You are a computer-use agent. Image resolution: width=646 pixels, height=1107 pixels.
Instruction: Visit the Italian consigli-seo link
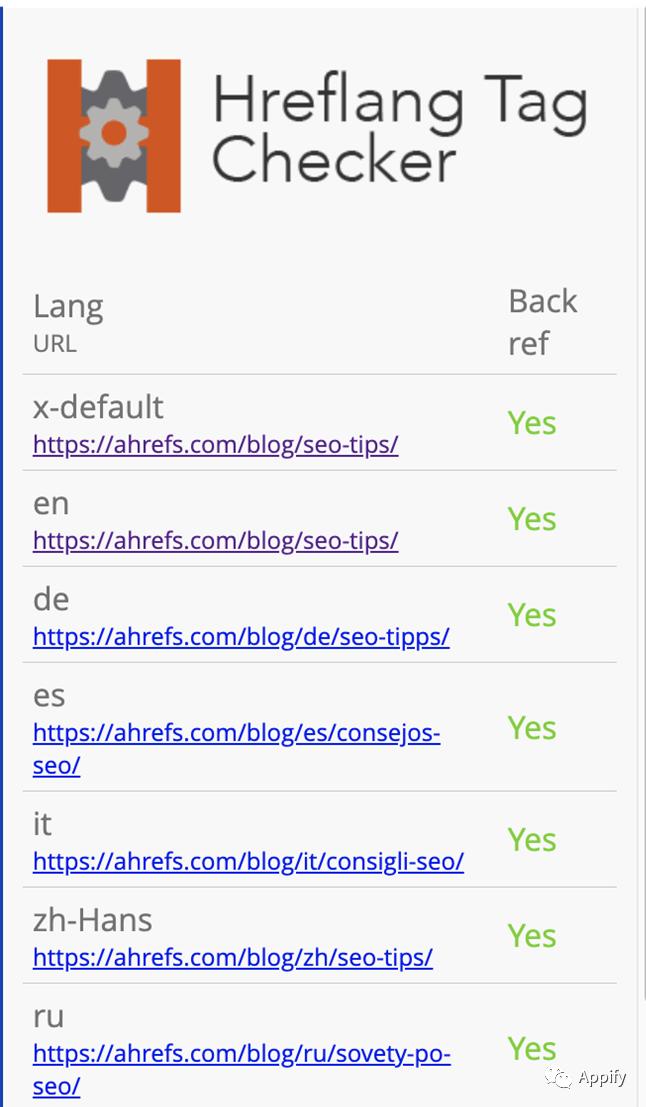click(248, 861)
